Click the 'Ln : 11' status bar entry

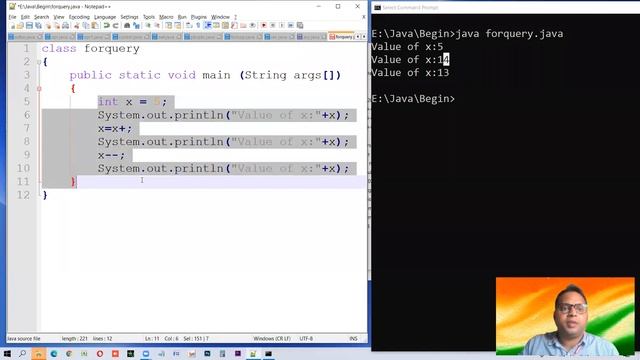click(x=152, y=338)
